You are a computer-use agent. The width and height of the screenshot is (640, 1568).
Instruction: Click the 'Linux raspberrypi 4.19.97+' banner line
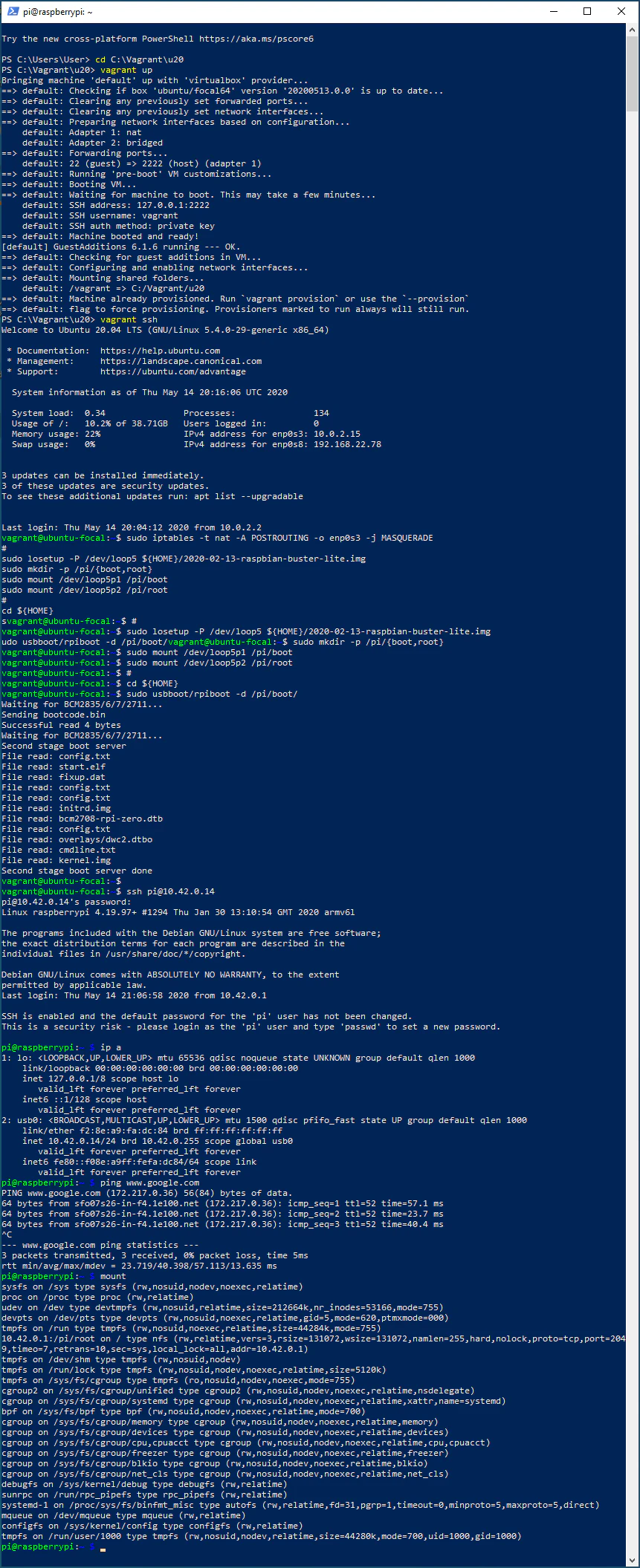click(178, 912)
